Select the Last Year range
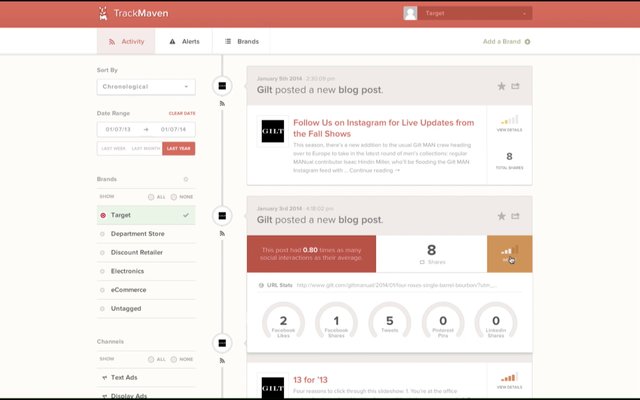640x400 pixels. (178, 148)
